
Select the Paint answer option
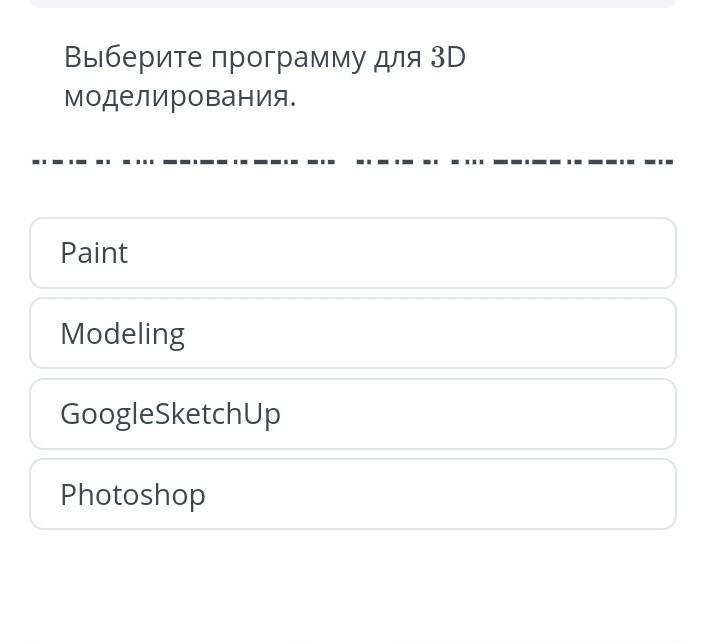(353, 253)
